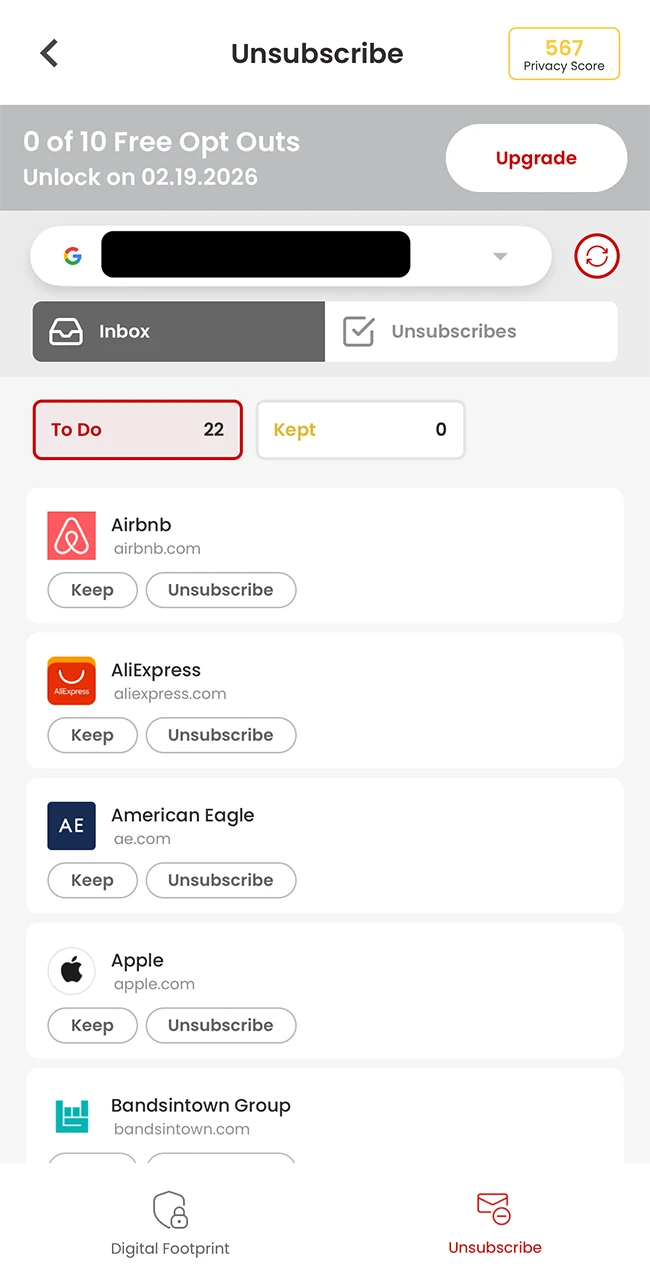This screenshot has height=1284, width=650.
Task: Keep emails from Airbnb
Action: pos(92,590)
